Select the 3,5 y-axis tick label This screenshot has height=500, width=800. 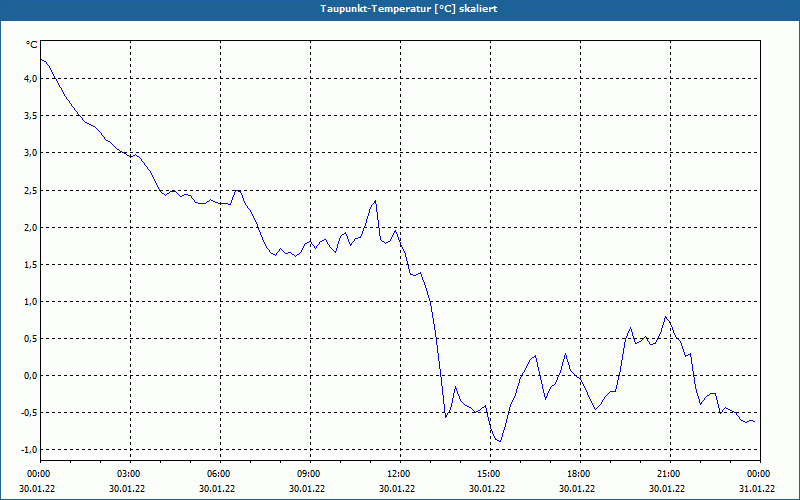point(30,116)
